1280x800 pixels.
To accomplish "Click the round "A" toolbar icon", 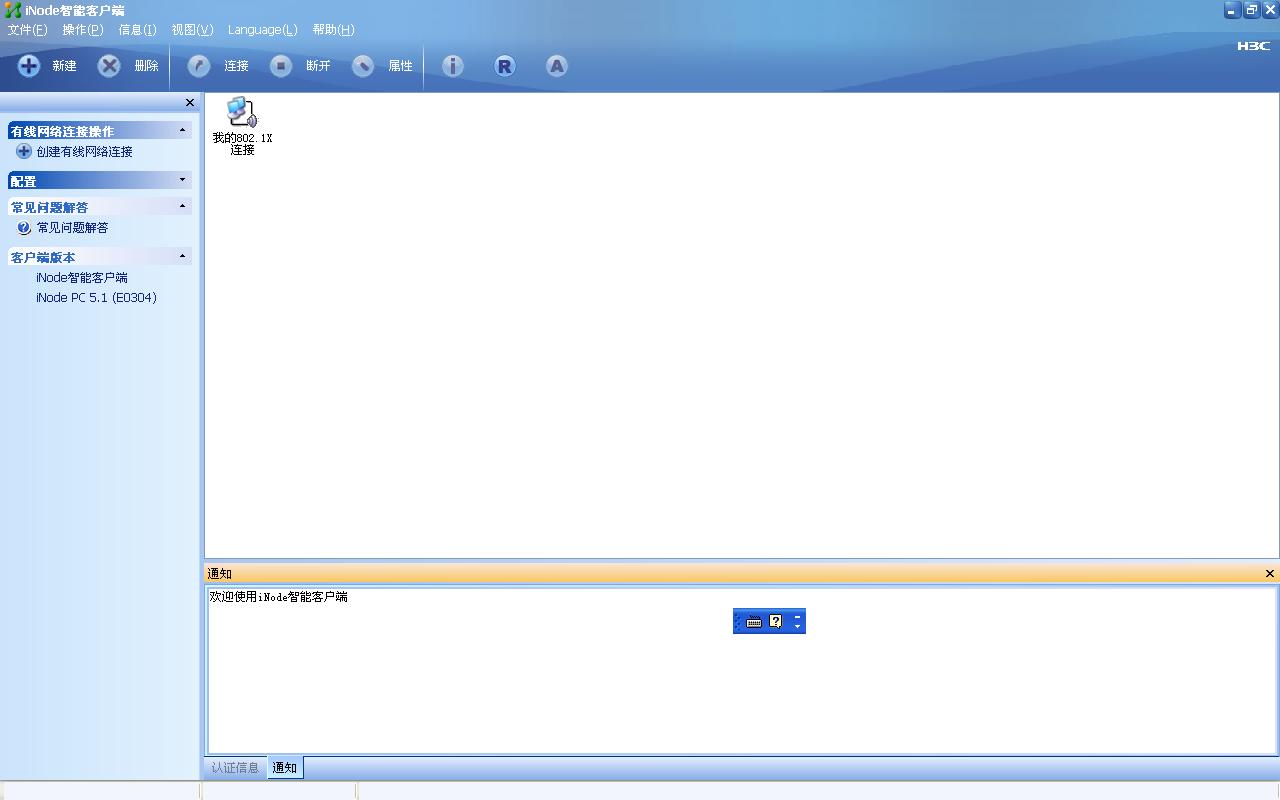I will coord(557,66).
